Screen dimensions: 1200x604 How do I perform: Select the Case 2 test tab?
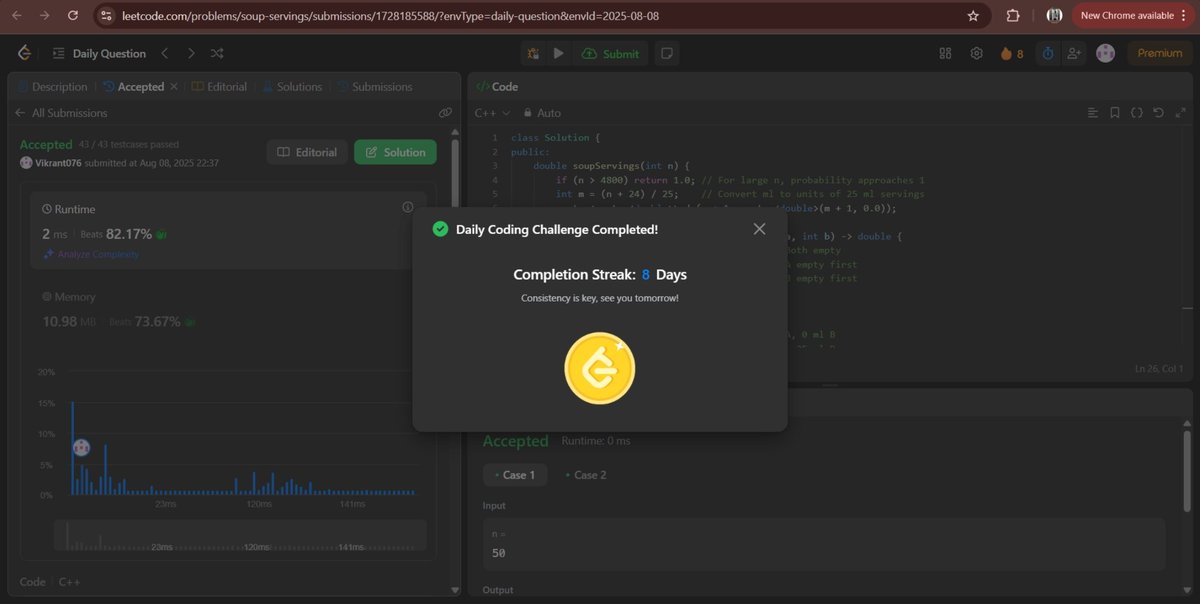click(586, 475)
